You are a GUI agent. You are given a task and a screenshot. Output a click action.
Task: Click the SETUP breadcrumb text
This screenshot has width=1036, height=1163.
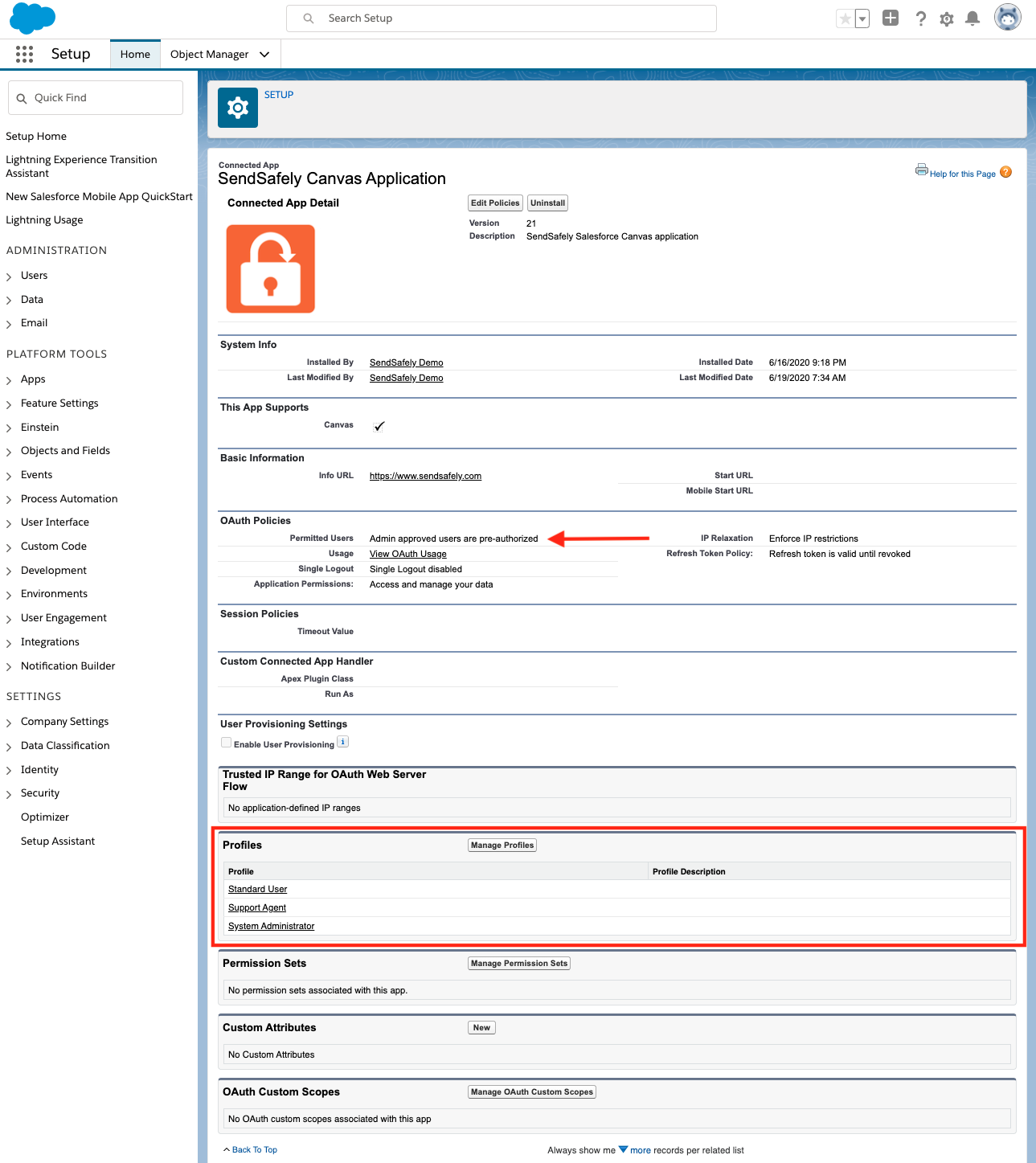pyautogui.click(x=279, y=95)
